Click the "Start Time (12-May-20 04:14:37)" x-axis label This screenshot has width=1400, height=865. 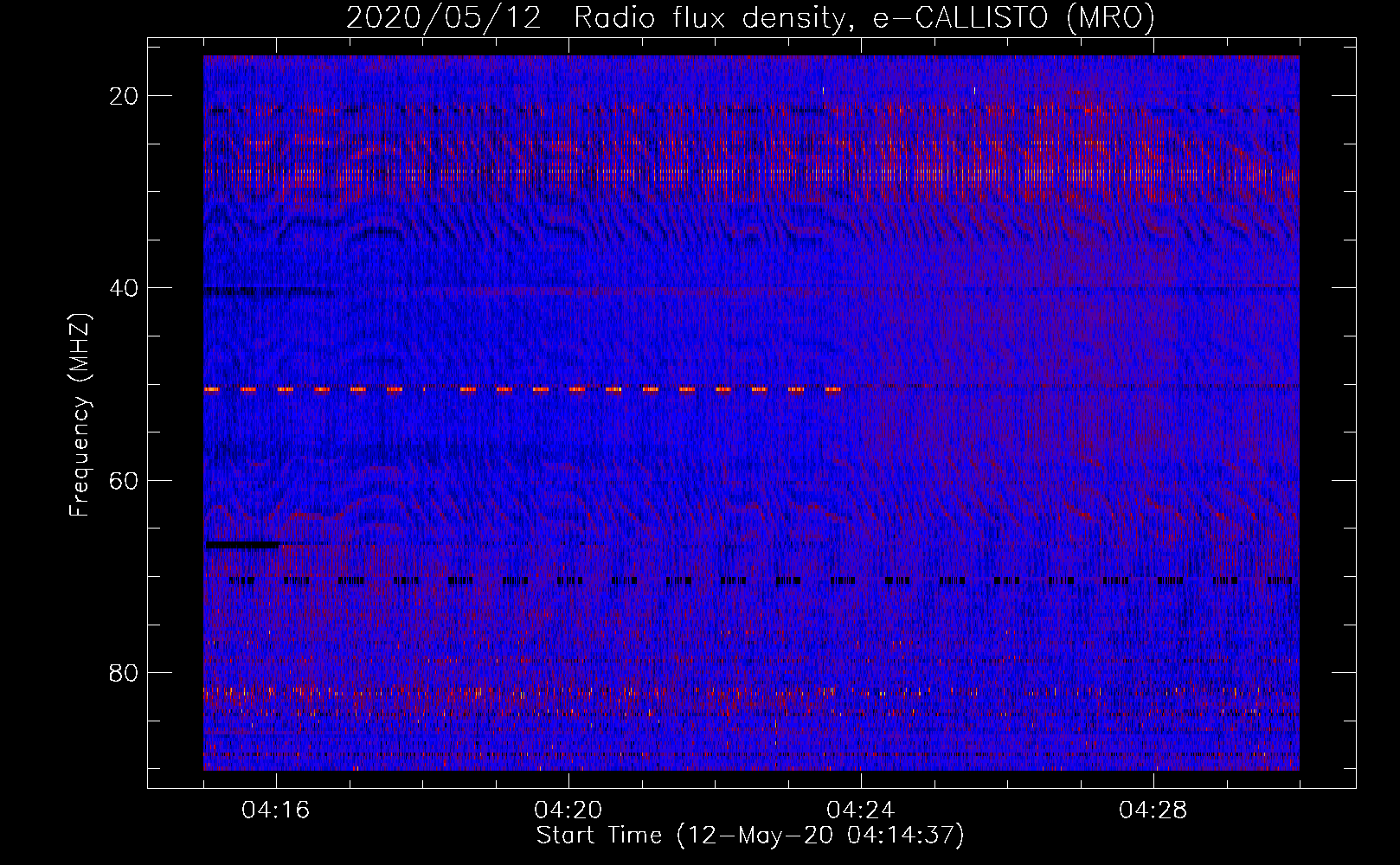[750, 836]
